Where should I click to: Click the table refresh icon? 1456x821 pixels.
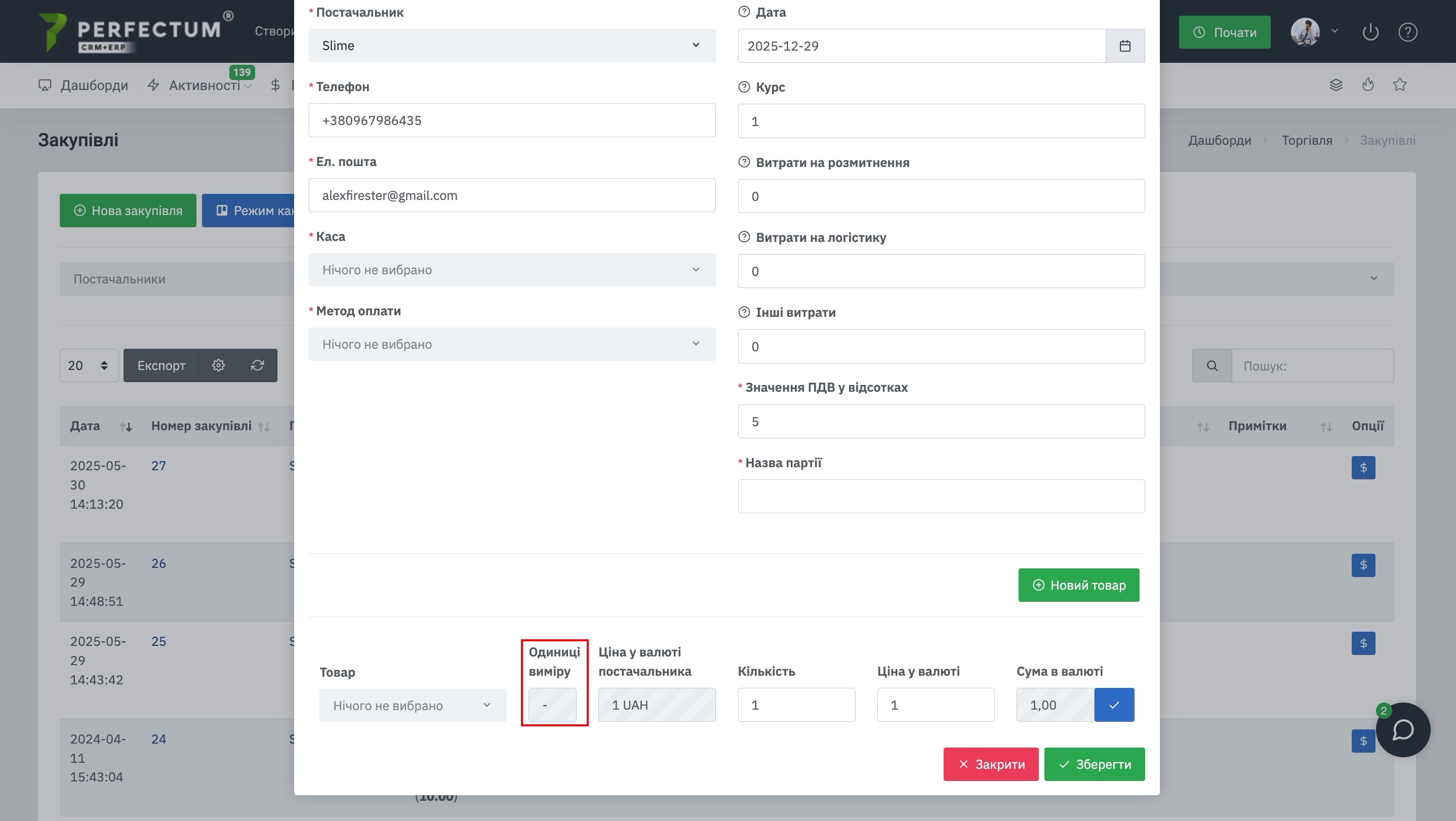[x=257, y=365]
